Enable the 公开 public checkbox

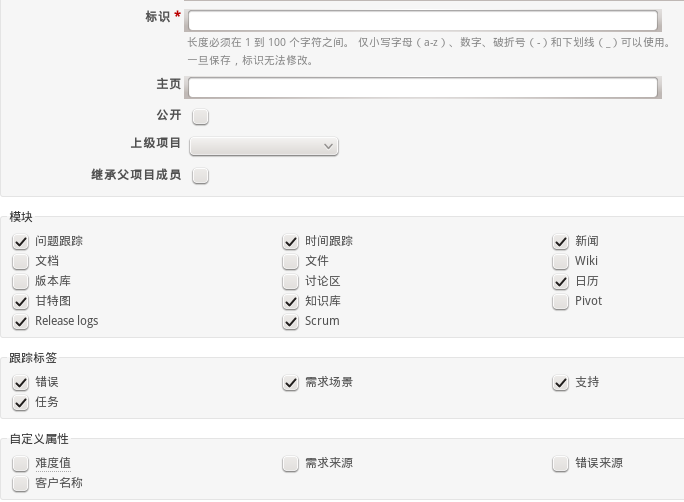pos(201,116)
